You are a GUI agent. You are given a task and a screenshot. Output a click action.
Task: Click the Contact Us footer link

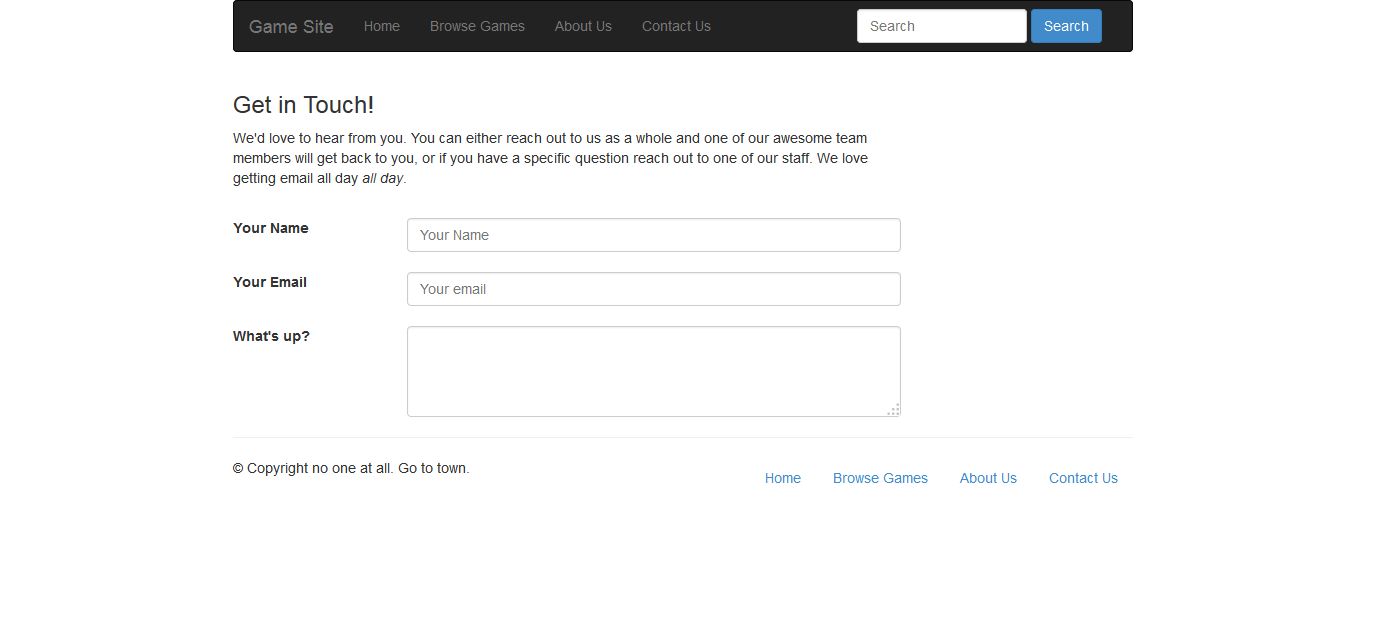pyautogui.click(x=1083, y=478)
